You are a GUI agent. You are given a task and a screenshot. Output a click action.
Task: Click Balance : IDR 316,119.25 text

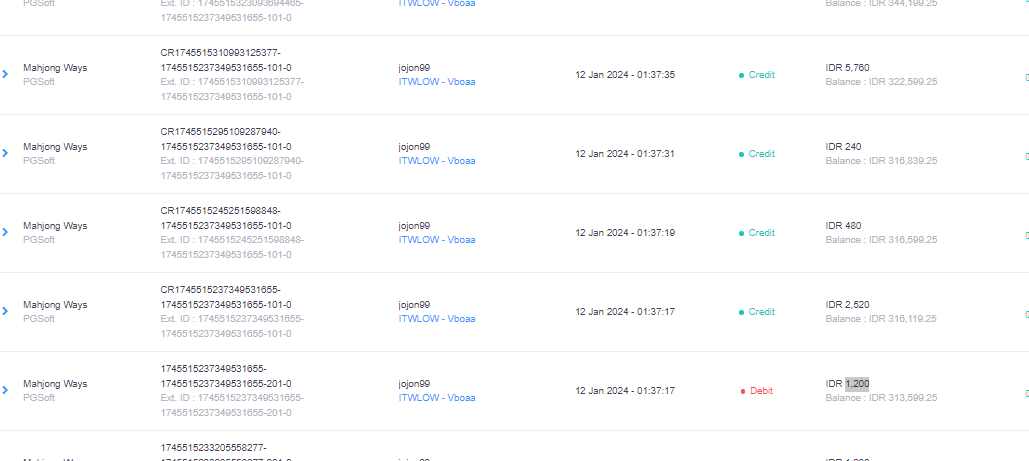tap(881, 319)
